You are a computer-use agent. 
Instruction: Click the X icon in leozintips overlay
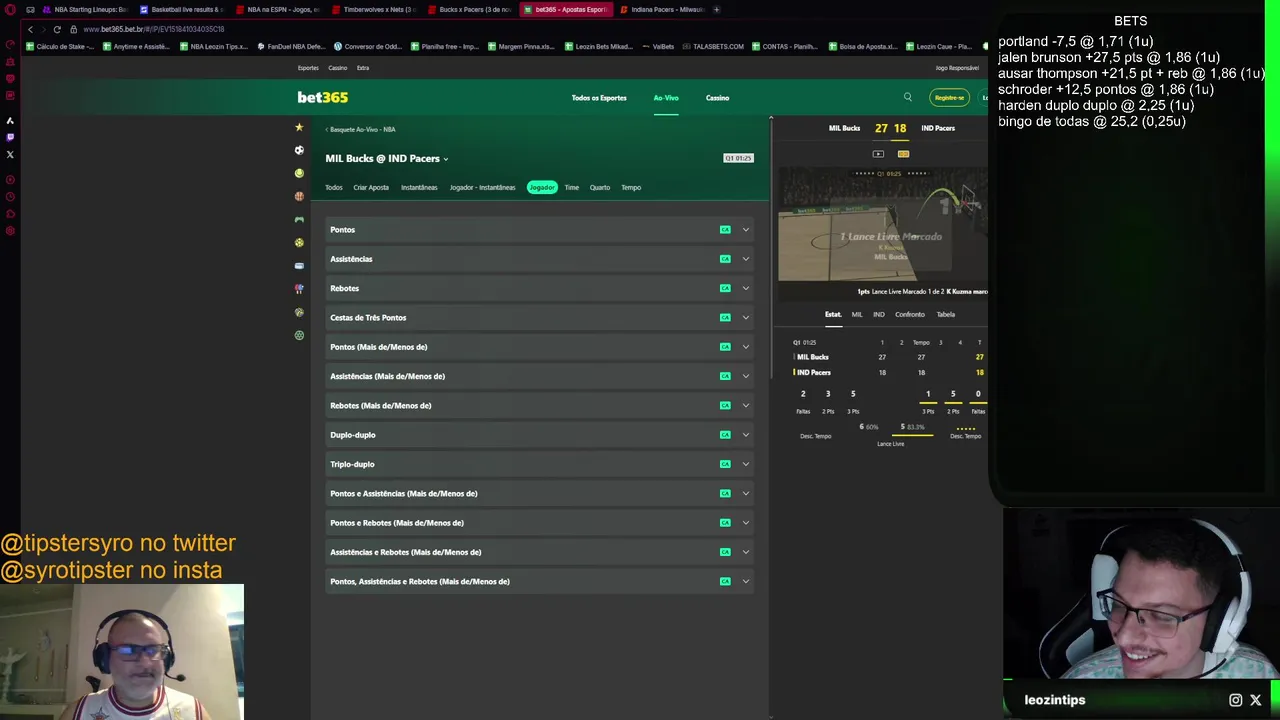(x=1256, y=700)
